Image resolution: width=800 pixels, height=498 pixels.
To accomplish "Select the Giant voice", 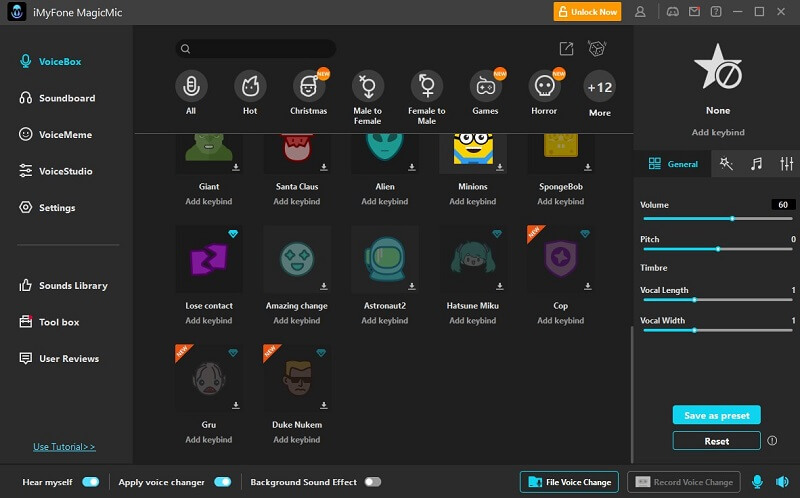I will [209, 153].
